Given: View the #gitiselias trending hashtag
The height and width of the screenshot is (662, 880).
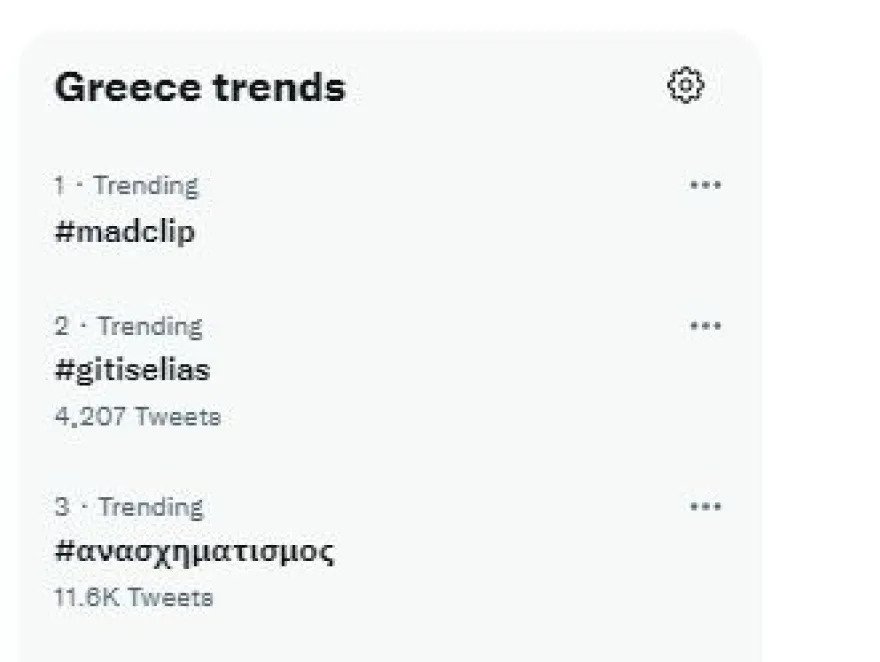Looking at the screenshot, I should point(132,370).
